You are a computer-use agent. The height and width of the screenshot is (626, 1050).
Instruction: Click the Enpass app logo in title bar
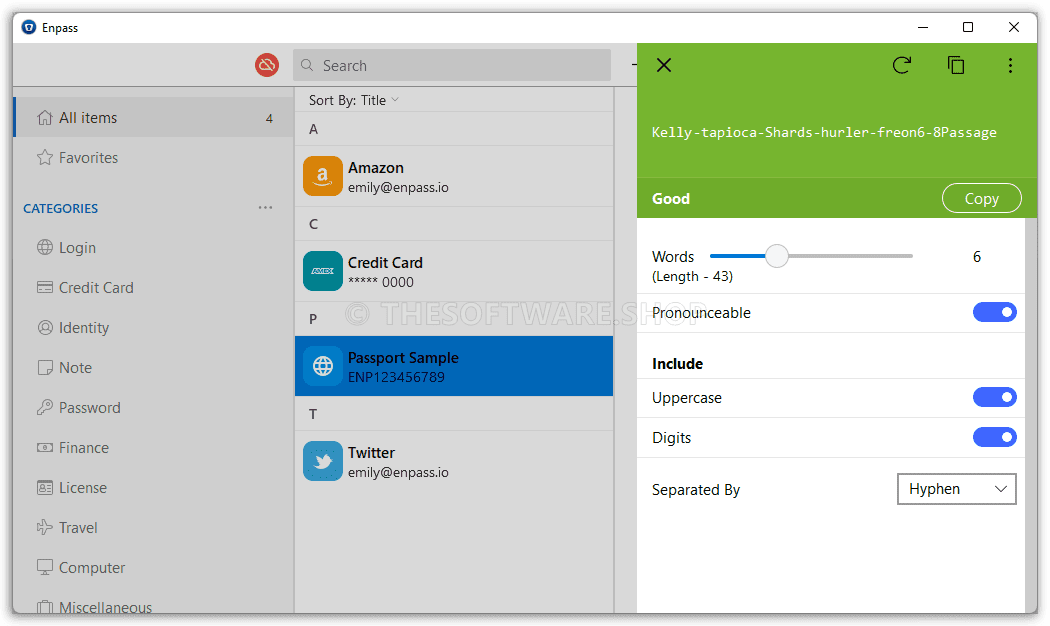(x=29, y=27)
